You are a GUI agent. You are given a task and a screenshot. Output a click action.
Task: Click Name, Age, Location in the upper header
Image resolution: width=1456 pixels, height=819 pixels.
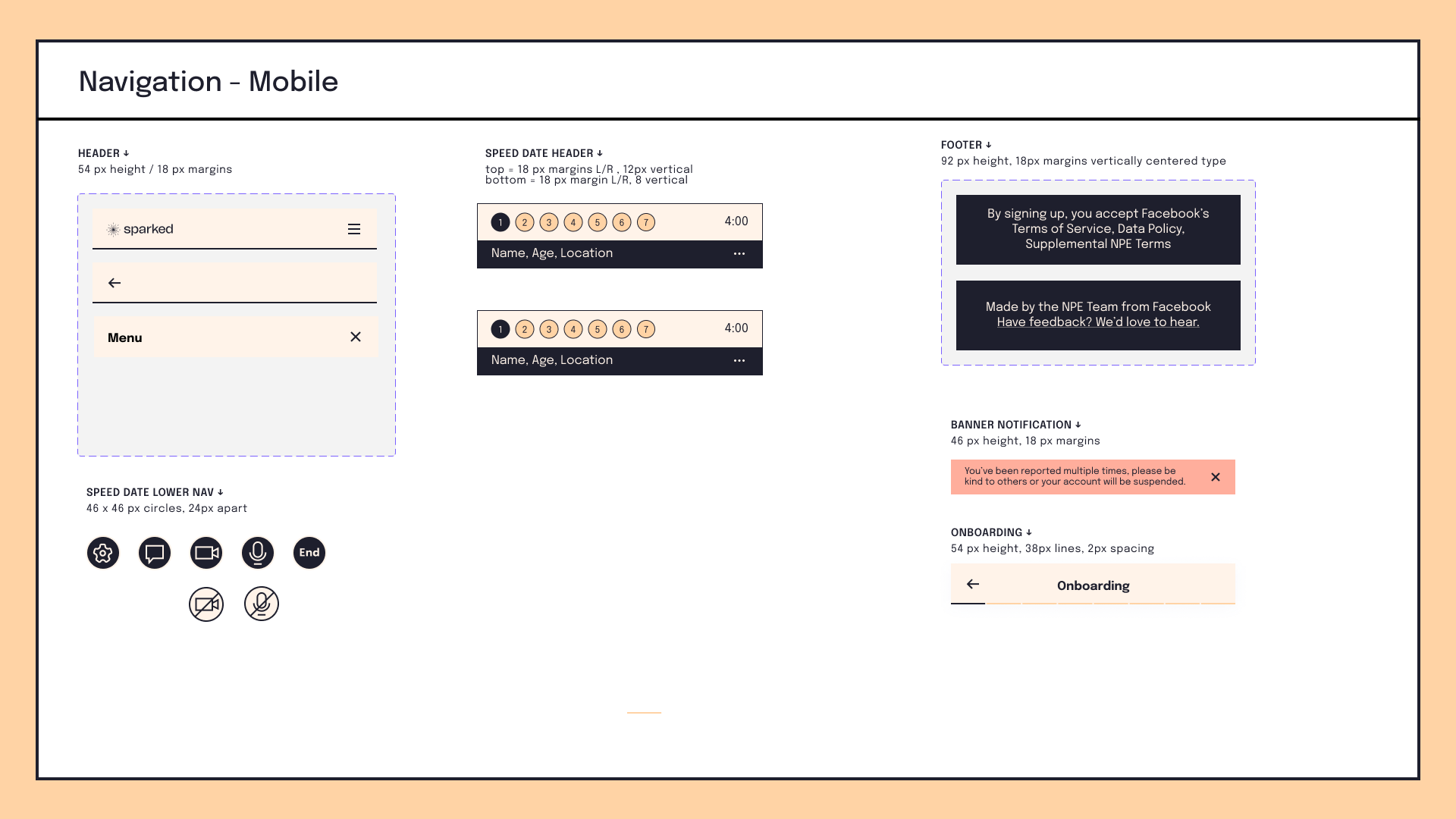(552, 253)
